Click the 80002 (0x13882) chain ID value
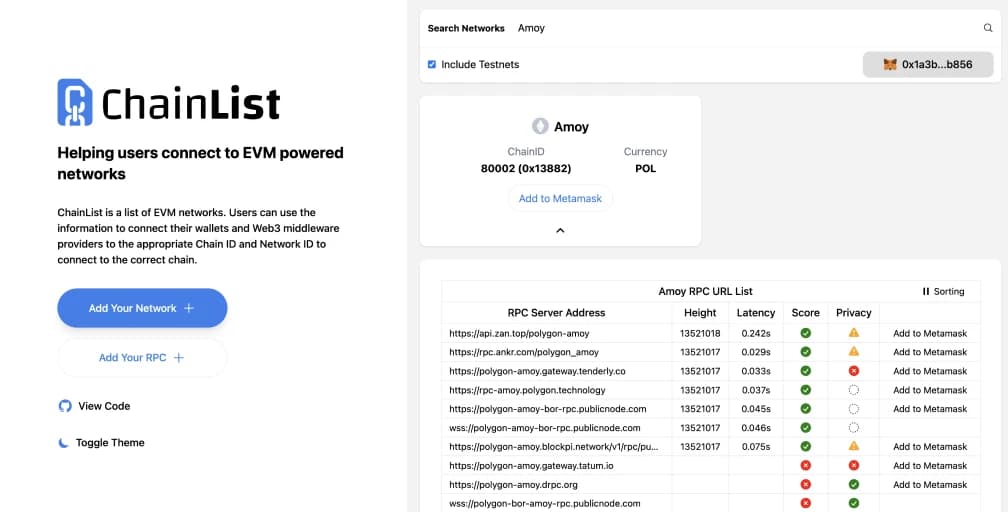The height and width of the screenshot is (512, 1008). click(526, 169)
